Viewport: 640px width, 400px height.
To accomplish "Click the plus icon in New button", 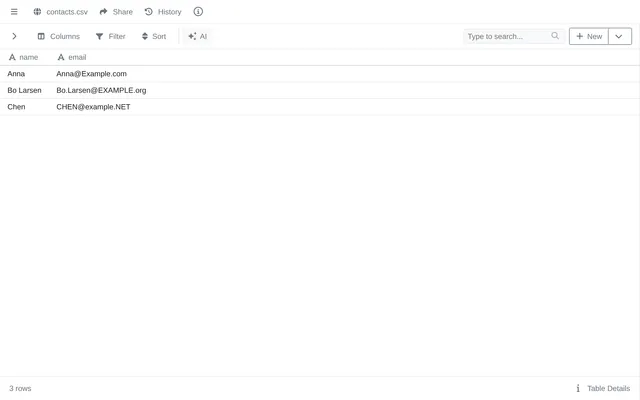I will 579,36.
